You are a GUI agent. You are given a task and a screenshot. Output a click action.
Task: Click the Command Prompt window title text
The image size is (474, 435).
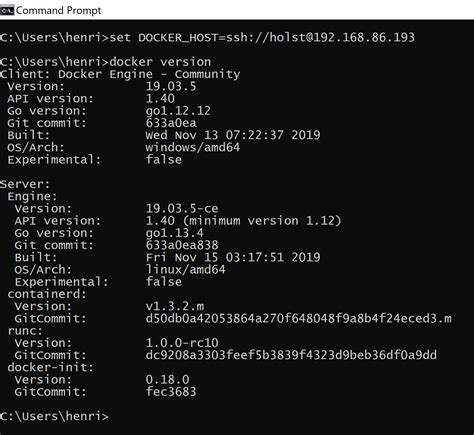coord(58,10)
